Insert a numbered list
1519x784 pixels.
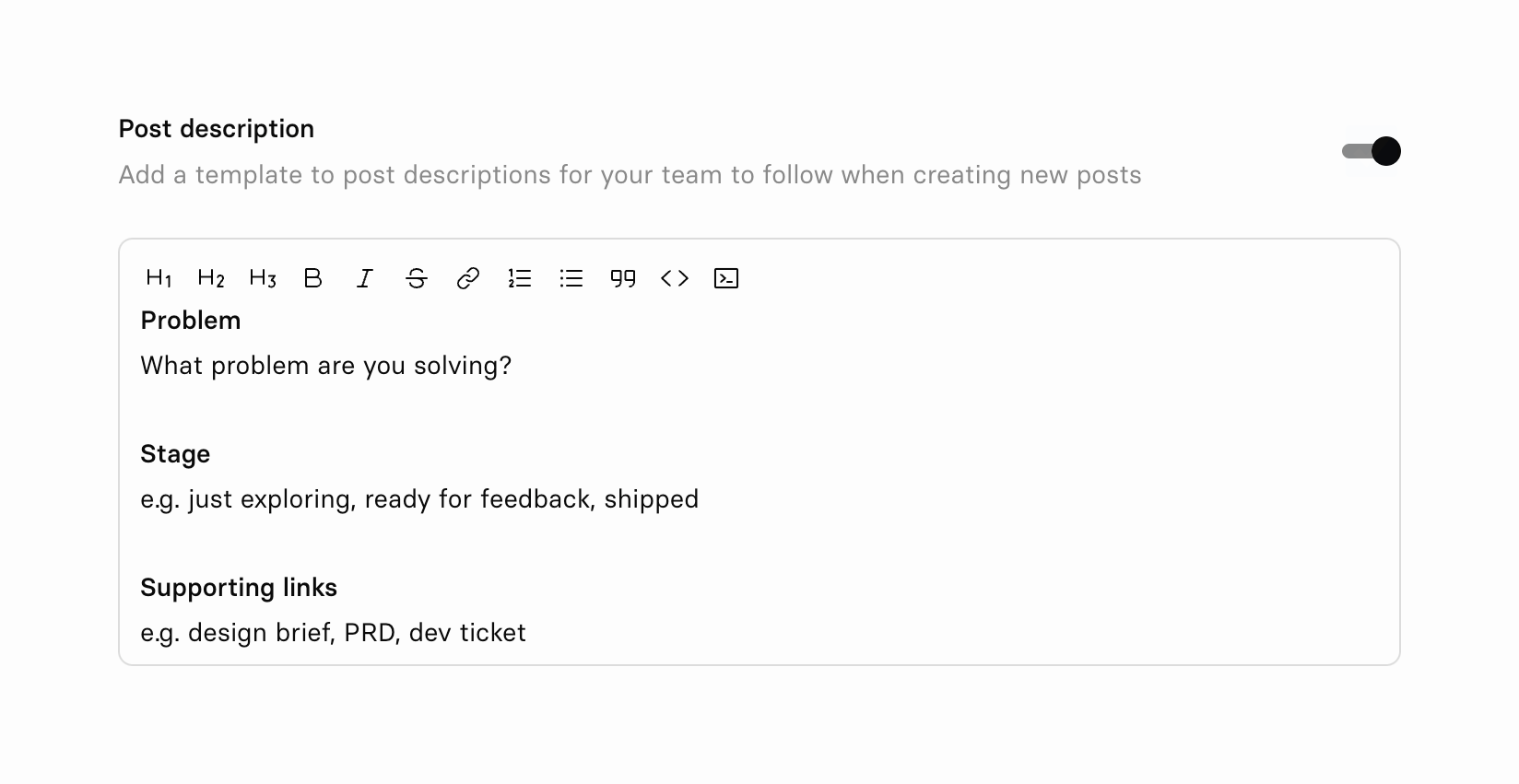coord(520,278)
